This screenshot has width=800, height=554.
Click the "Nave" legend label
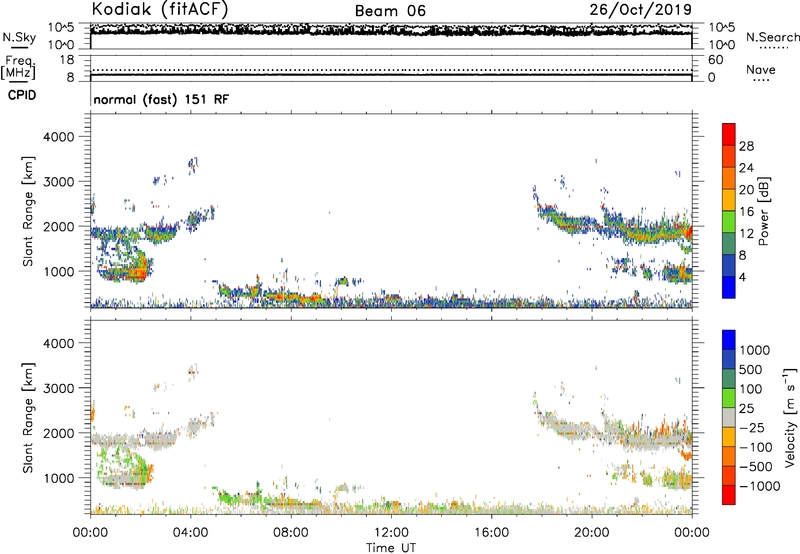point(761,70)
